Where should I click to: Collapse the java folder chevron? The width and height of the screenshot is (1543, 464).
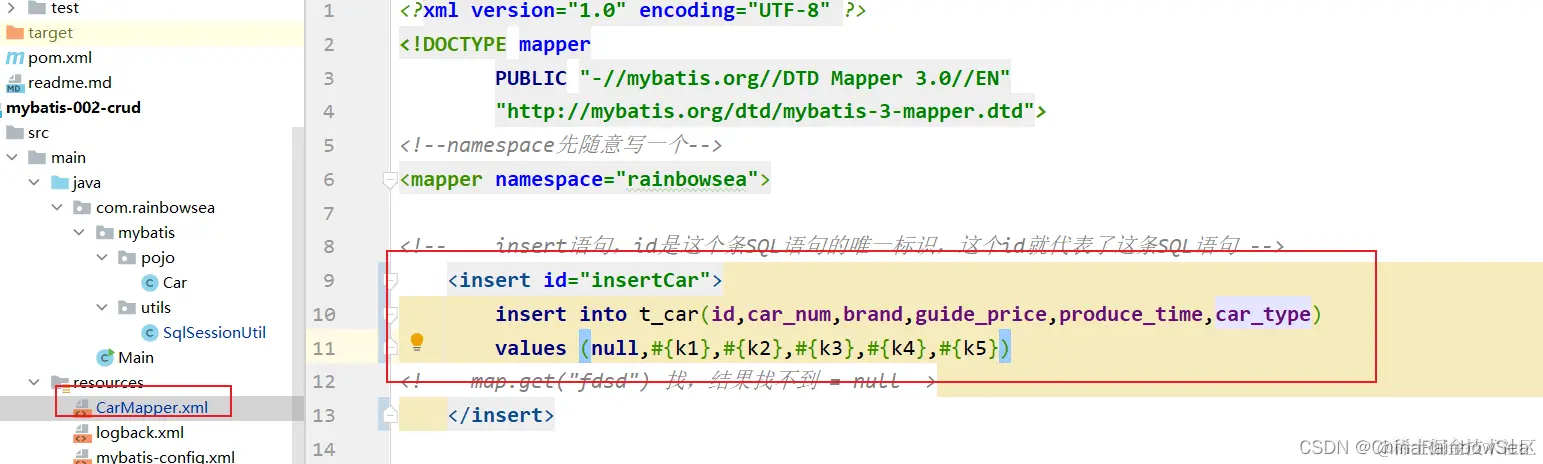(x=35, y=183)
